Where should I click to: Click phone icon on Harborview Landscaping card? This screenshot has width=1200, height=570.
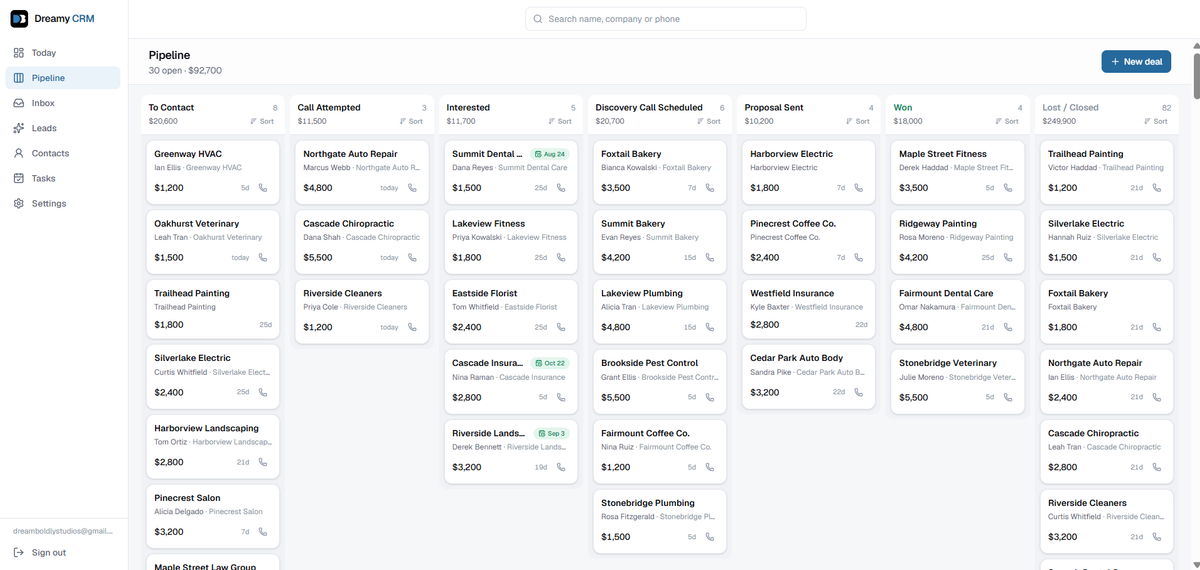coord(263,462)
